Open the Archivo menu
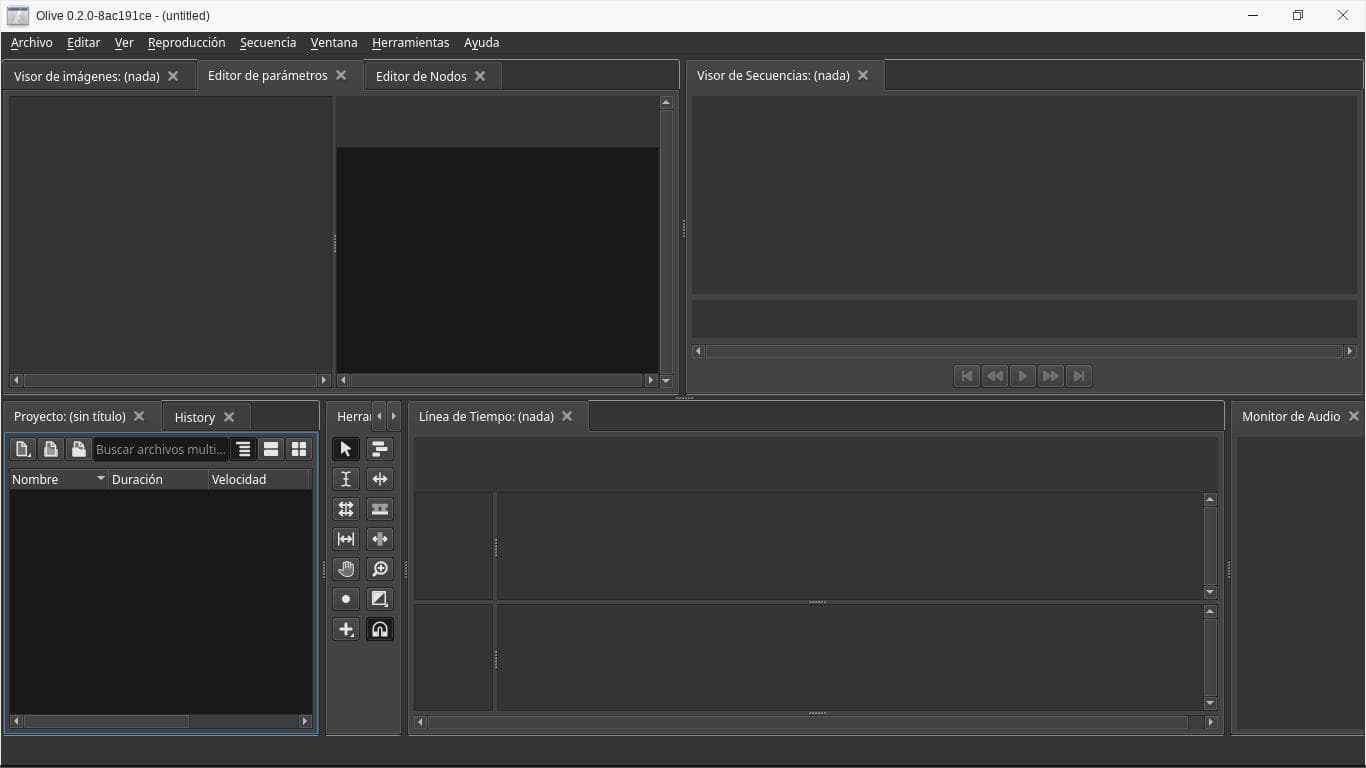Screen dimensions: 1366x768 (32, 43)
